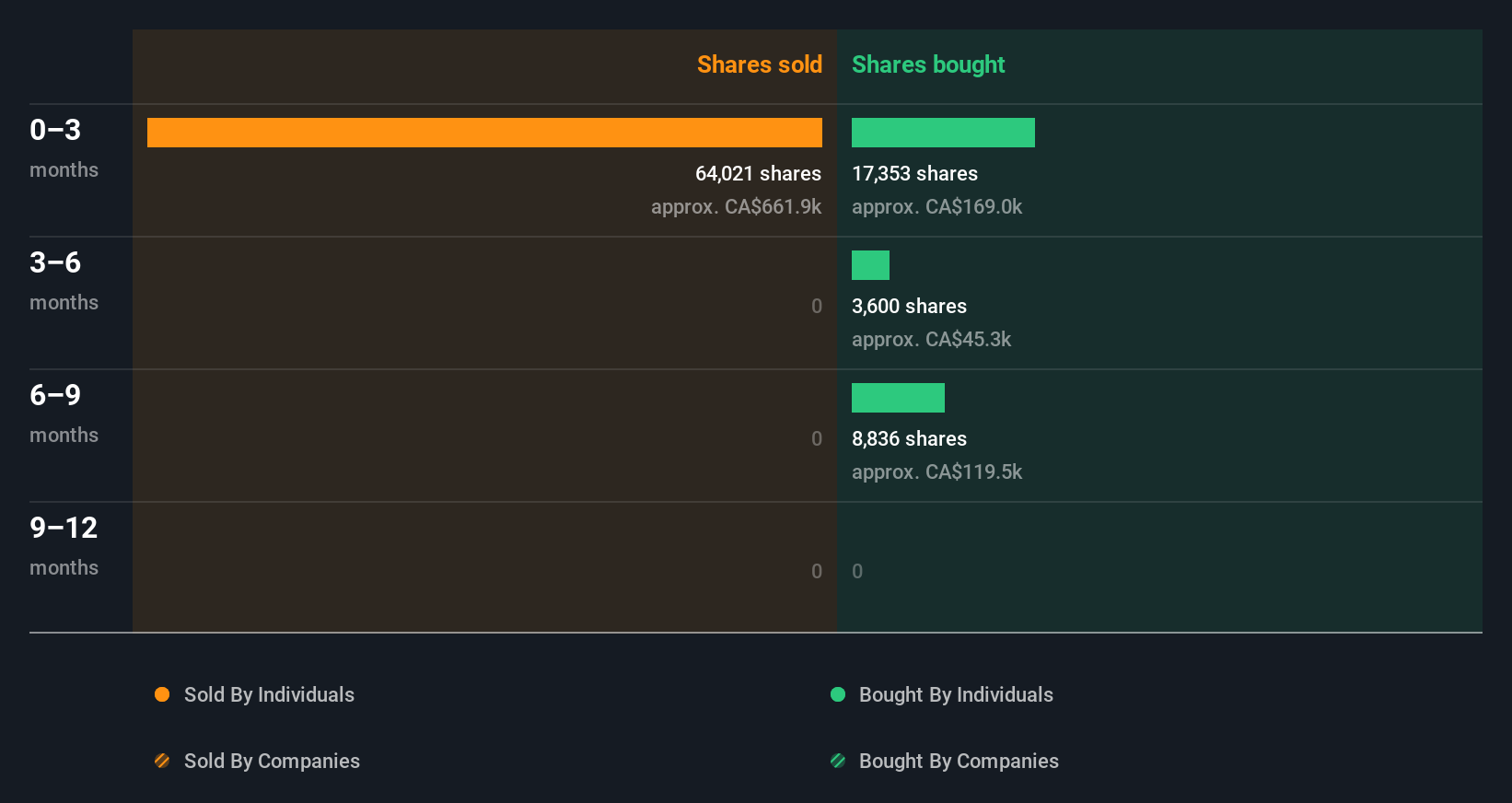The image size is (1512, 803).
Task: Toggle the Bought By Individuals legend label
Action: [x=956, y=695]
